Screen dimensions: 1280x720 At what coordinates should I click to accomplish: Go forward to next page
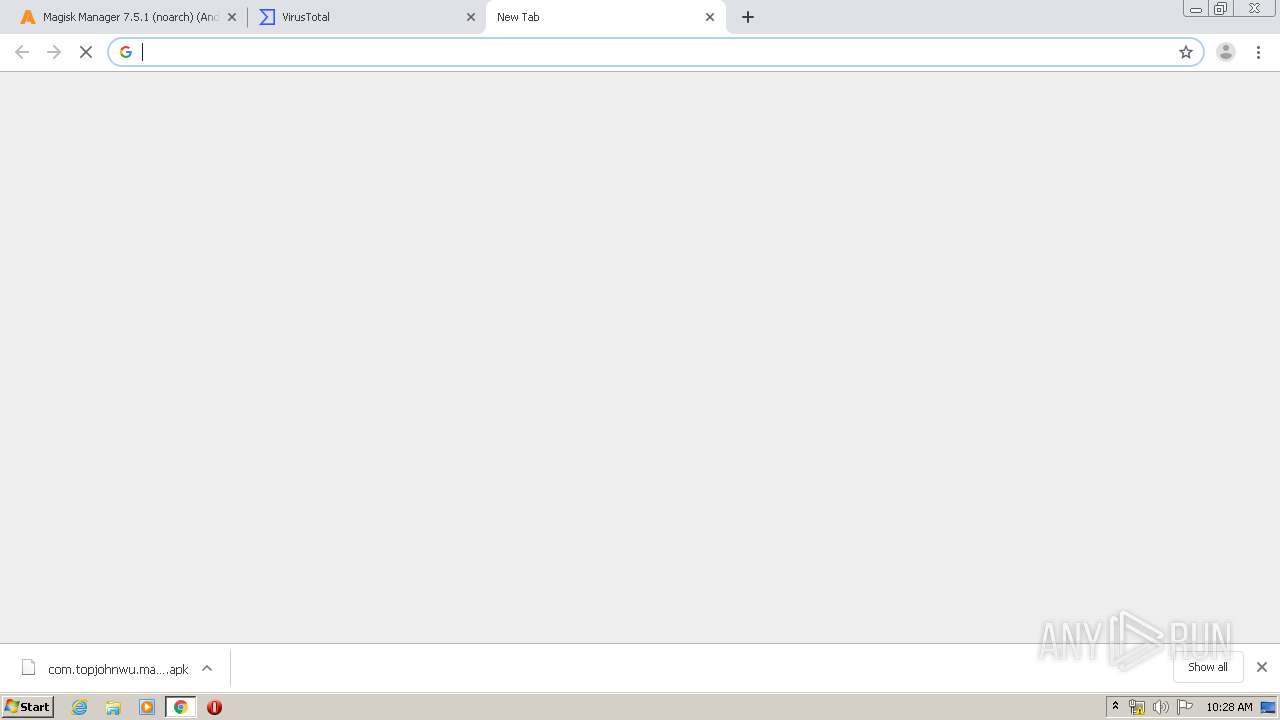click(x=54, y=52)
